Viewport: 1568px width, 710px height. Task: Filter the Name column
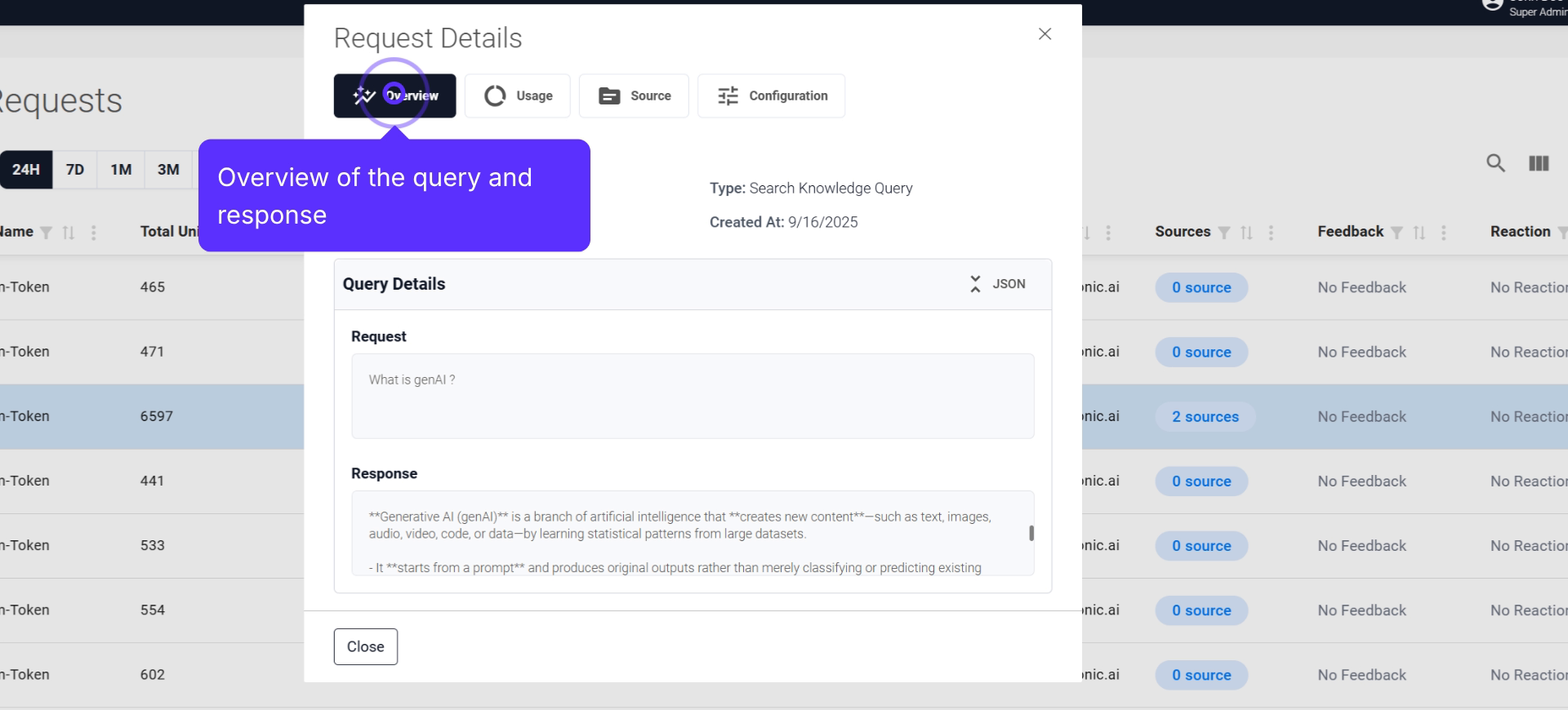[x=47, y=233]
